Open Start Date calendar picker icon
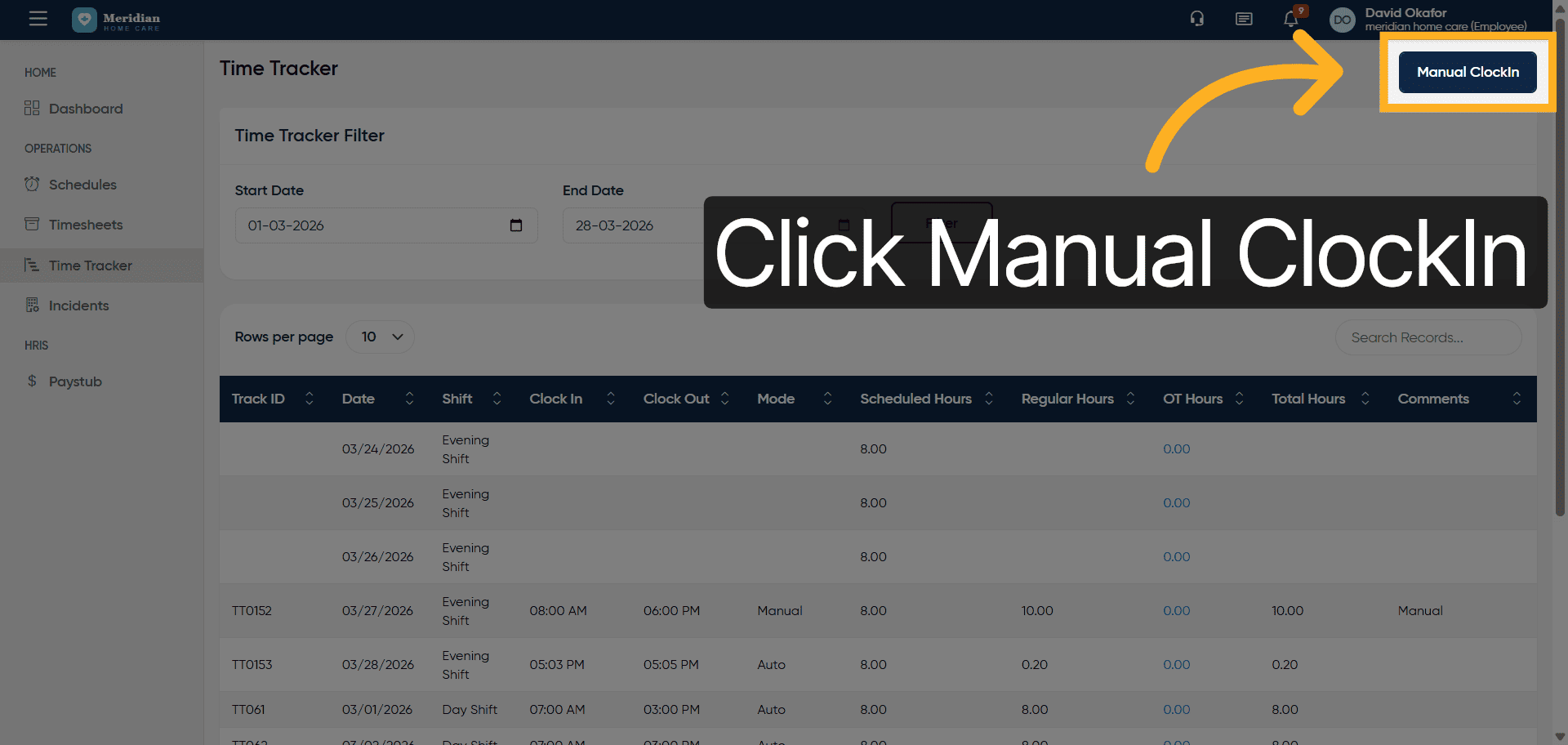Screen dimensions: 1568x745 coord(515,225)
